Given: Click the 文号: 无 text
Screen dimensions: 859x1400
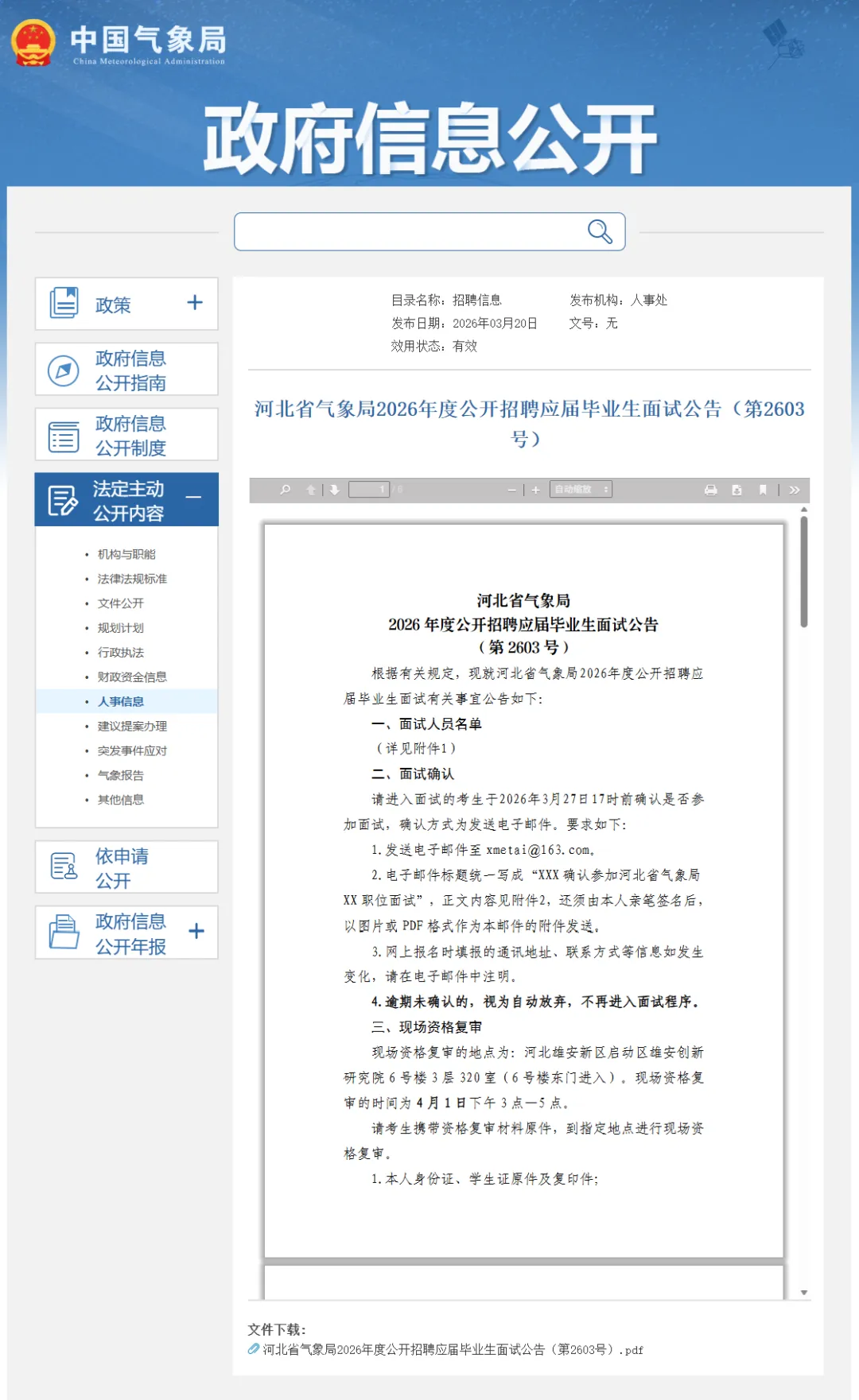Looking at the screenshot, I should point(593,324).
